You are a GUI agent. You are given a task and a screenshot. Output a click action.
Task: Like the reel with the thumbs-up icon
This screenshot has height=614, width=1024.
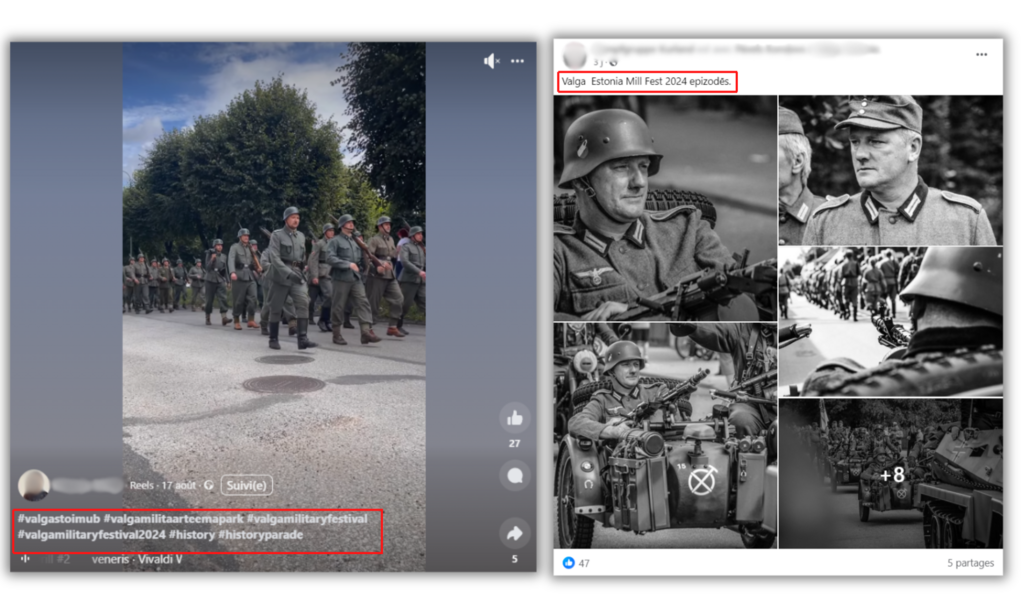[514, 418]
